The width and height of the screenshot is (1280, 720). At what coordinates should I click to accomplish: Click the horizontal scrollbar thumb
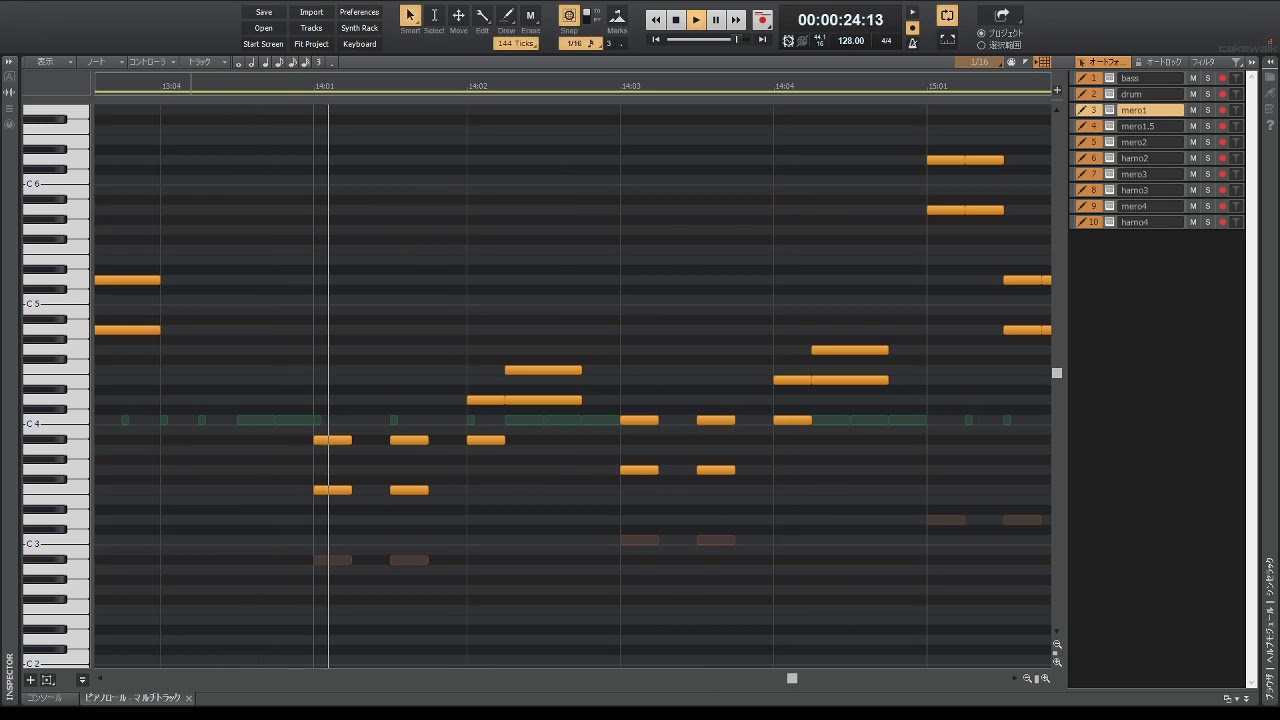pyautogui.click(x=792, y=678)
